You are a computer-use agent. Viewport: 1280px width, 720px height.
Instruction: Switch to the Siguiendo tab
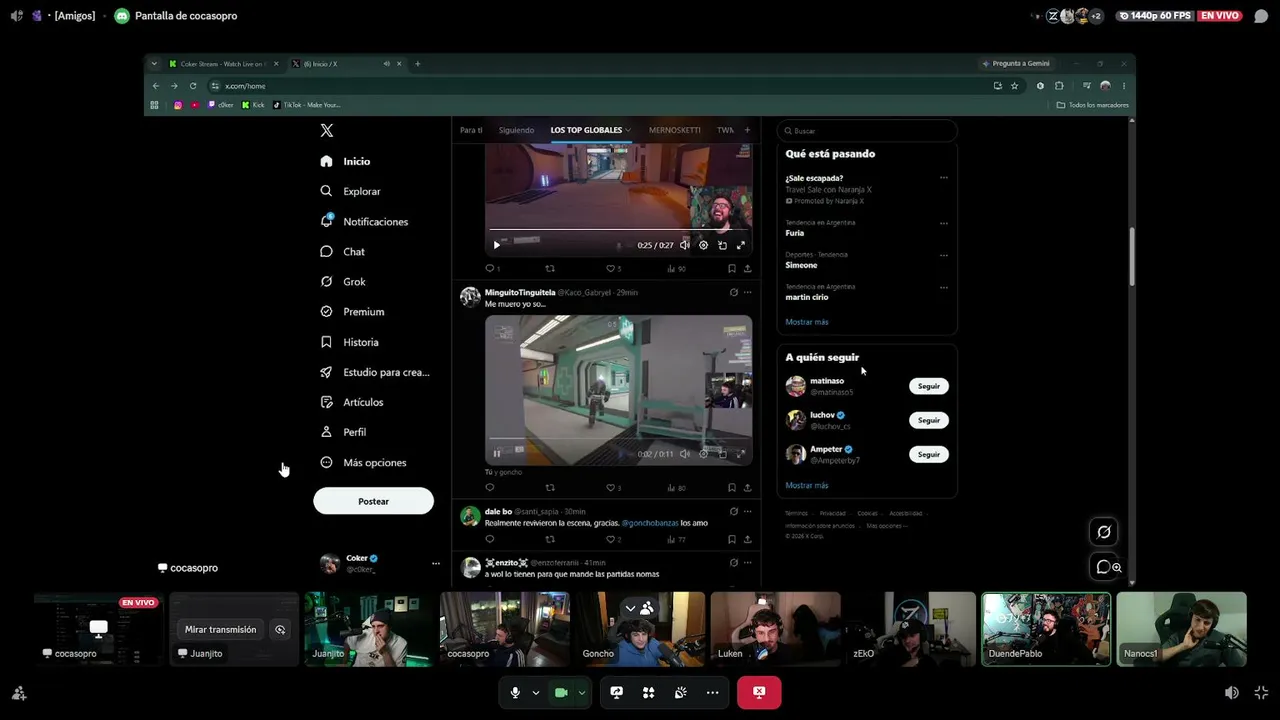[x=516, y=130]
